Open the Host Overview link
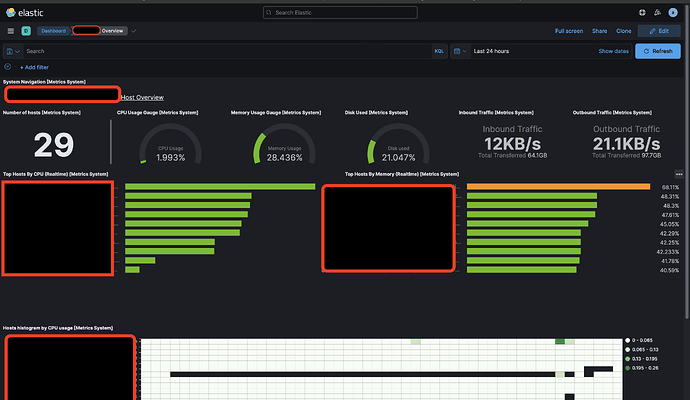The width and height of the screenshot is (690, 400). 142,97
